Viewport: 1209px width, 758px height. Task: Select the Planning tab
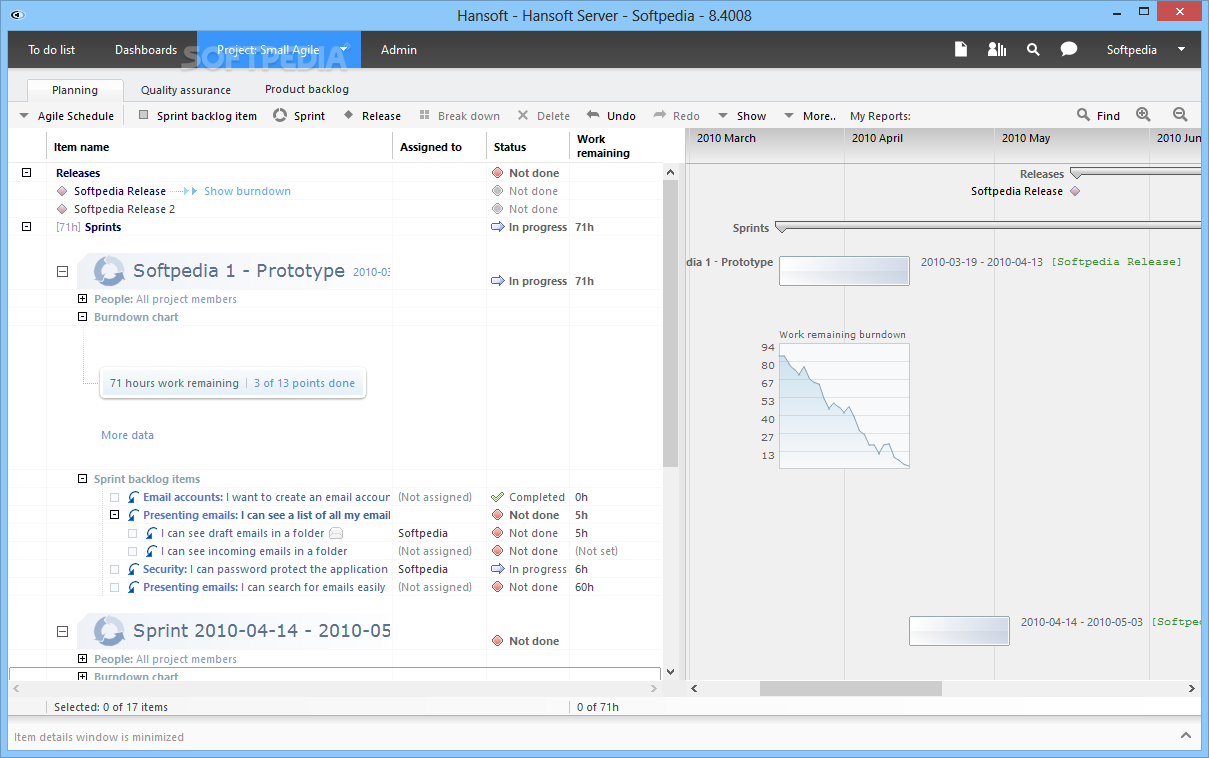pyautogui.click(x=75, y=90)
